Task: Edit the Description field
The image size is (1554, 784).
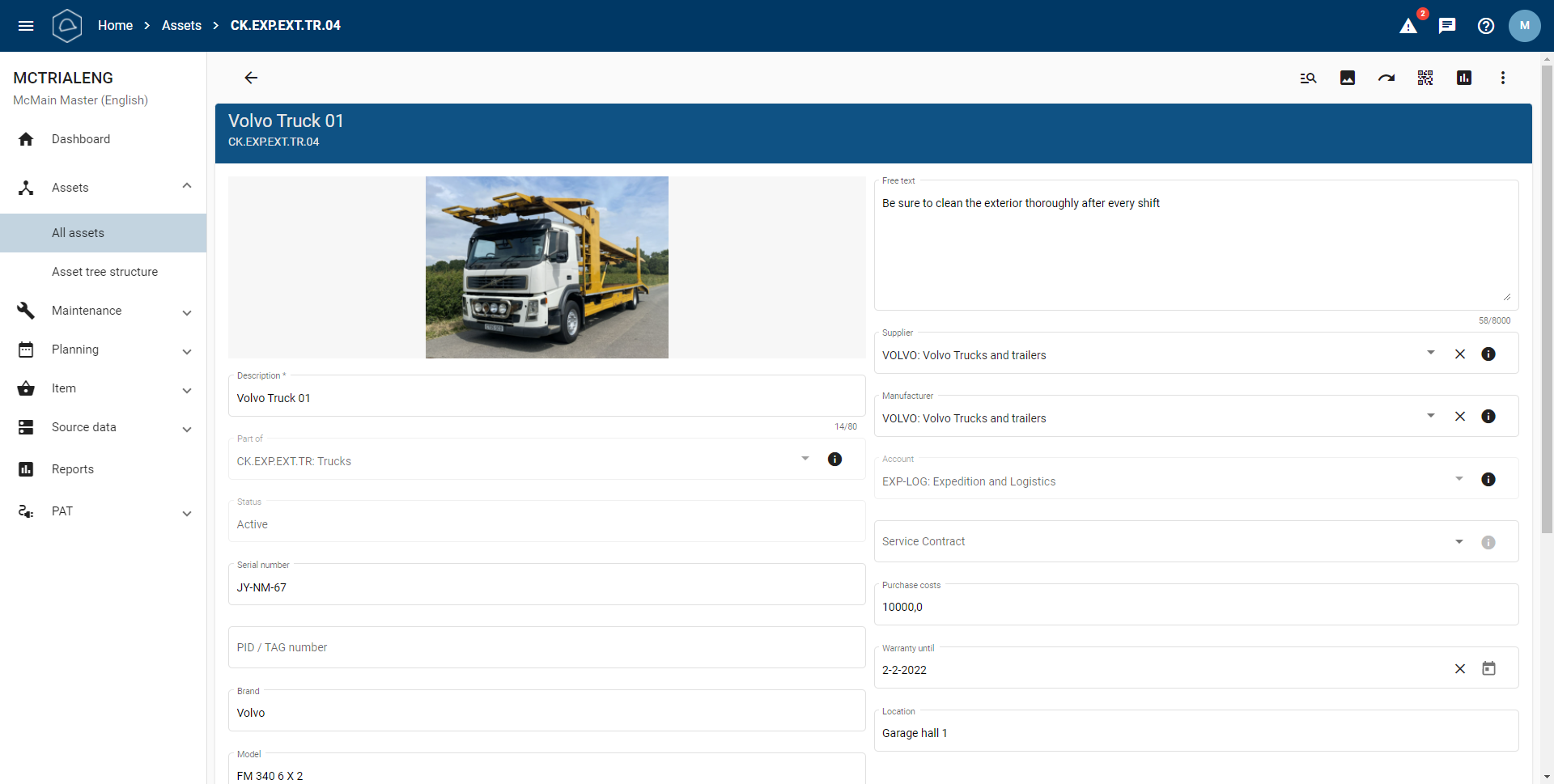Action: coord(546,396)
